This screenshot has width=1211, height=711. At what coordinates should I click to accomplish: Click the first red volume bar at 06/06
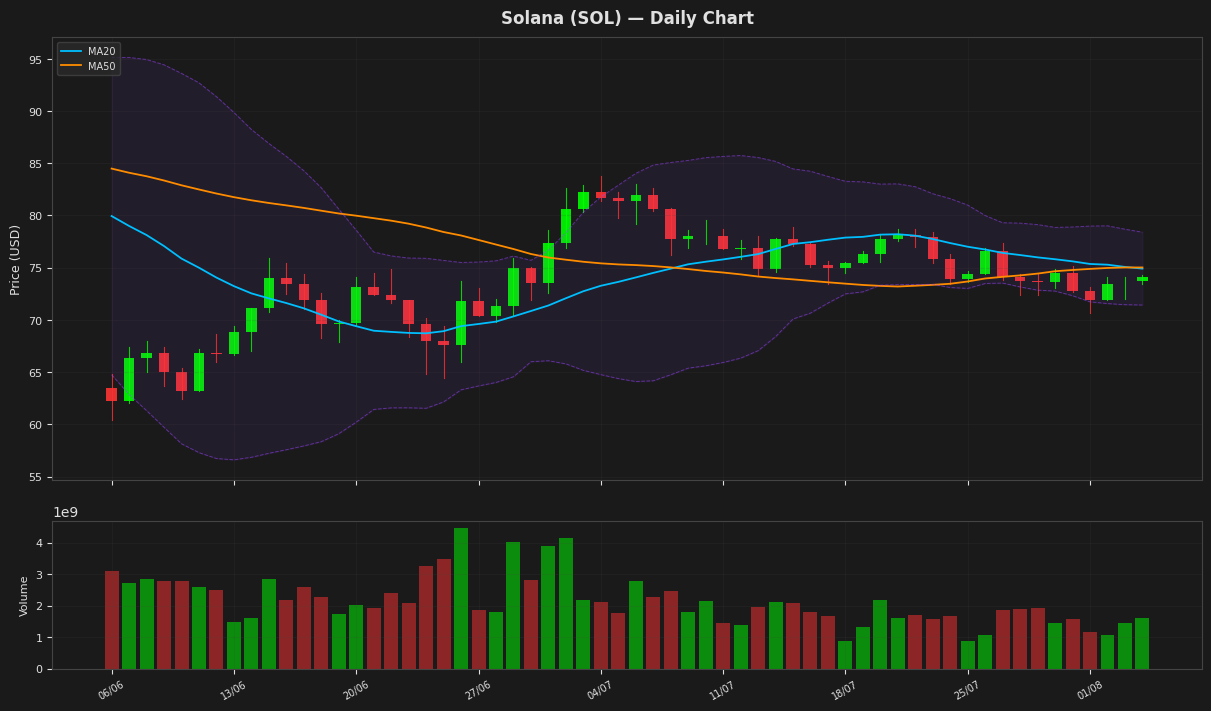[112, 620]
